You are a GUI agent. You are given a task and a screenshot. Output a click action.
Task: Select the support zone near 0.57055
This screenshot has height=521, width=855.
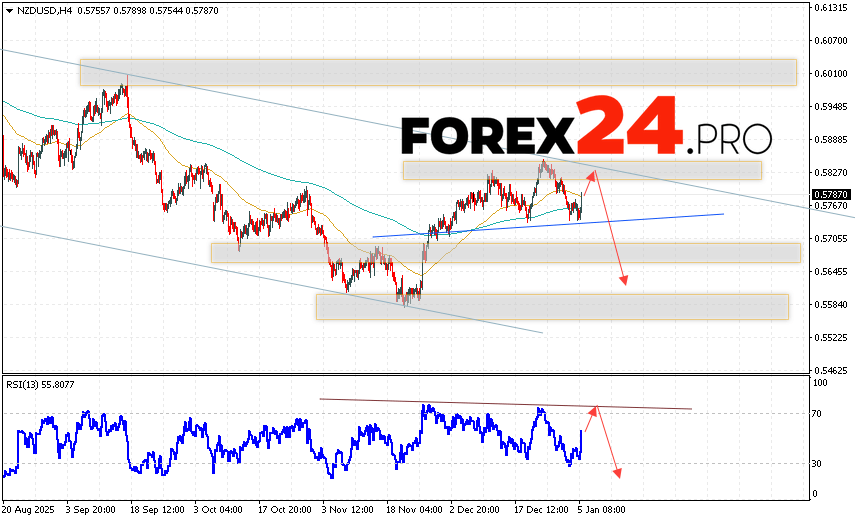click(x=505, y=252)
